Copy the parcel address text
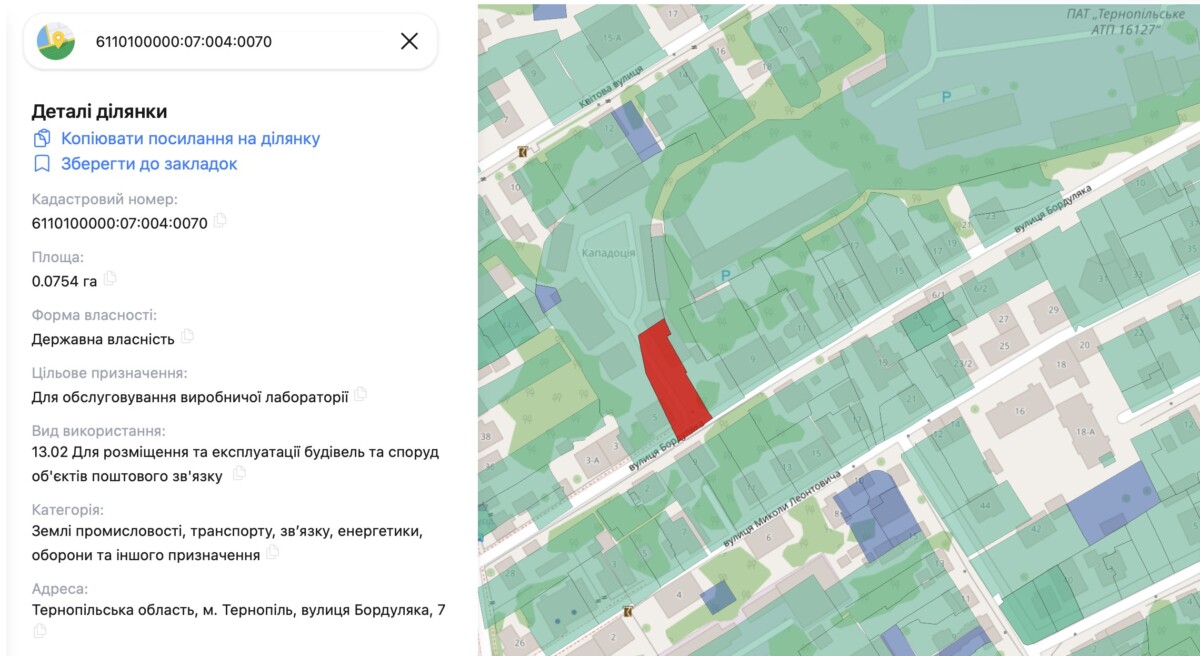This screenshot has height=656, width=1200. [x=40, y=630]
